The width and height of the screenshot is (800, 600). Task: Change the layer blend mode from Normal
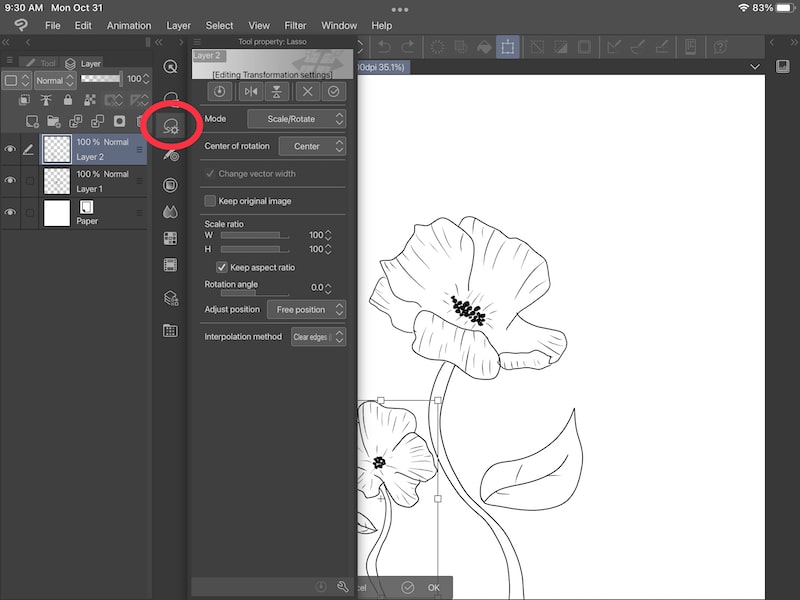54,80
